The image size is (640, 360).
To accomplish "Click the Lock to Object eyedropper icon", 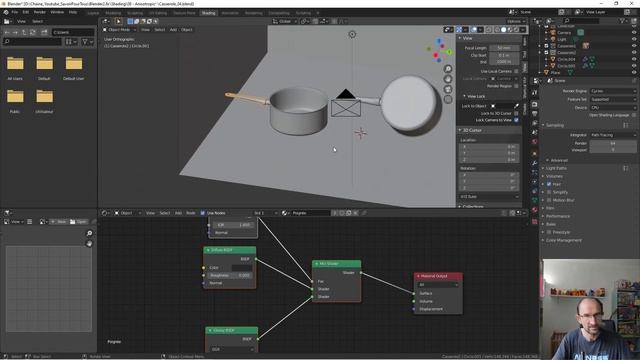I will coord(517,106).
